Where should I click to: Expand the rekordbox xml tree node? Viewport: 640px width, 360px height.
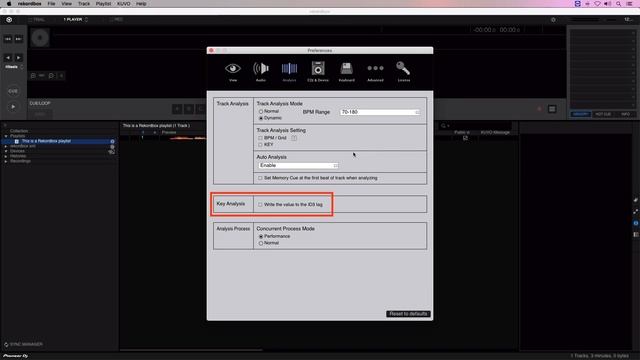tap(6, 146)
